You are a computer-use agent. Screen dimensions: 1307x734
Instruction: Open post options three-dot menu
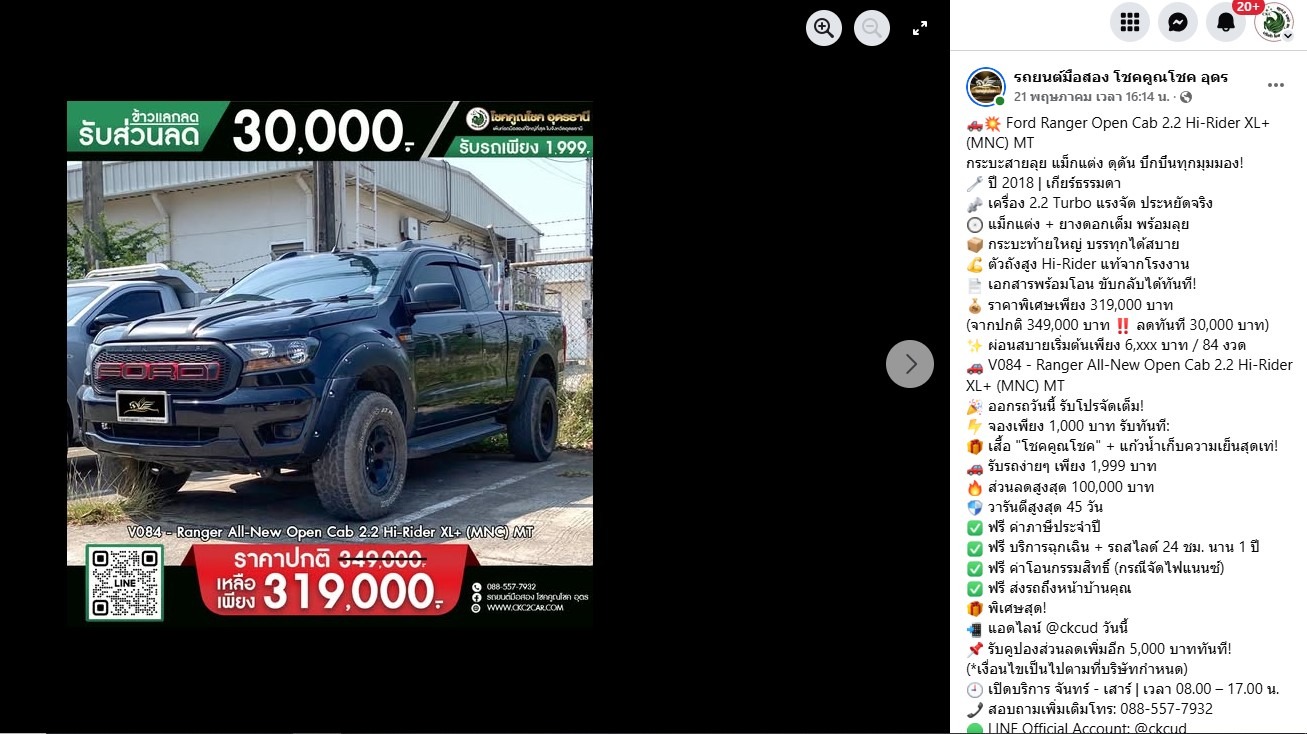(x=1276, y=86)
